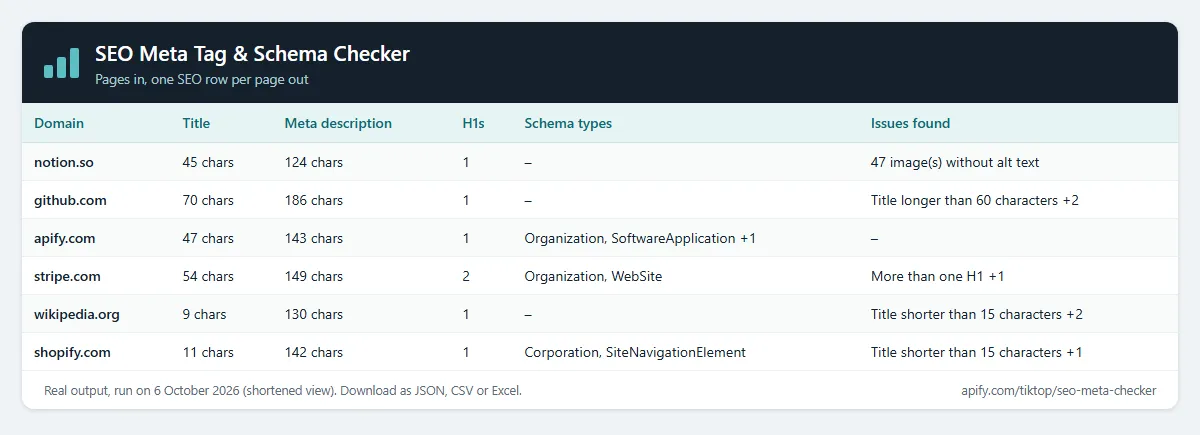The image size is (1200, 435).
Task: Select the Title column header
Action: tap(196, 124)
